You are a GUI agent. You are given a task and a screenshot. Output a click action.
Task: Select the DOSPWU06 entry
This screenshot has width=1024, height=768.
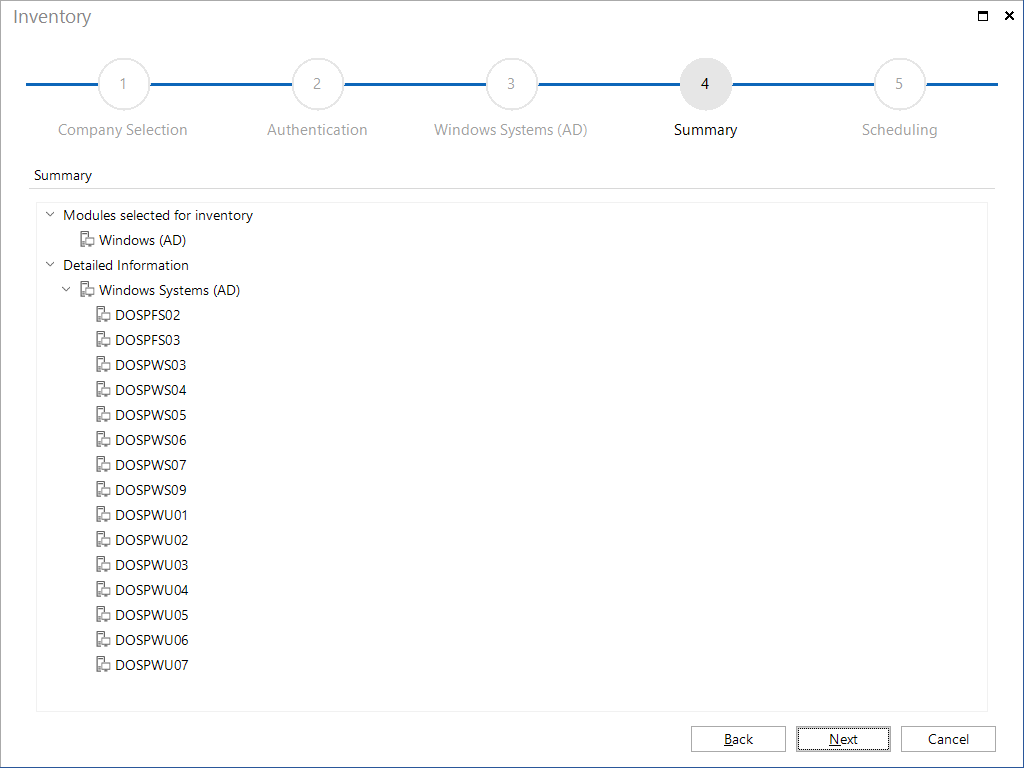[x=152, y=640]
